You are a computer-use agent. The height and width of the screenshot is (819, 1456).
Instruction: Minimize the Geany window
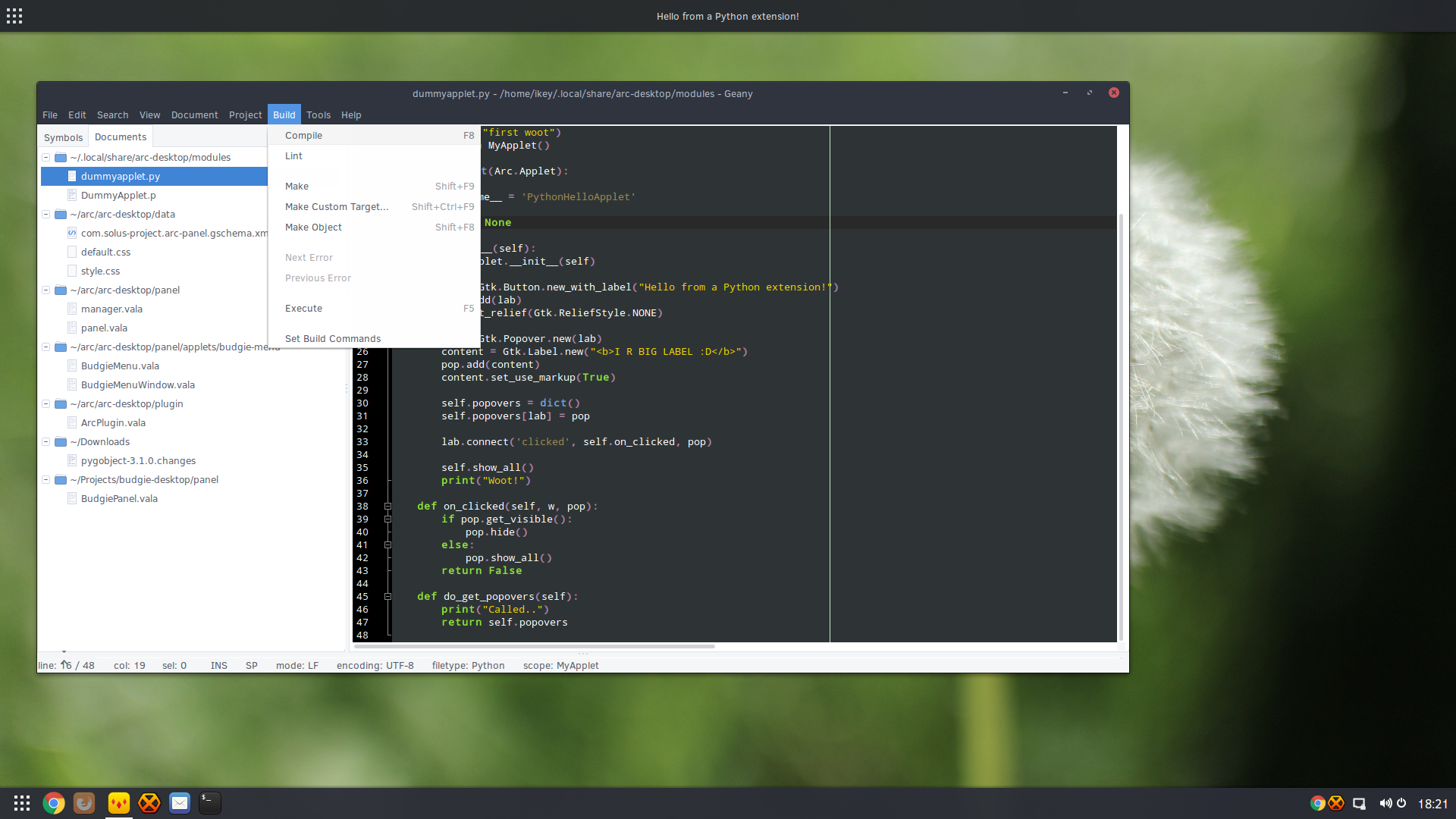[1065, 93]
